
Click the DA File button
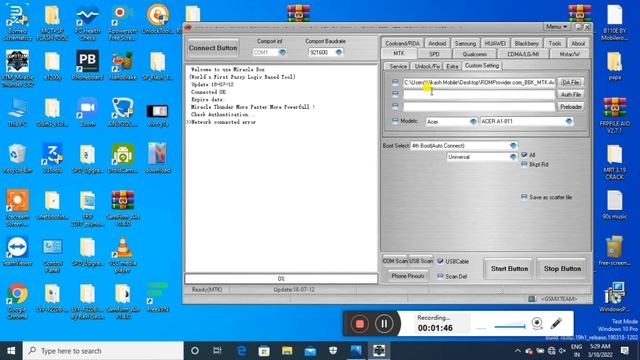click(x=570, y=82)
